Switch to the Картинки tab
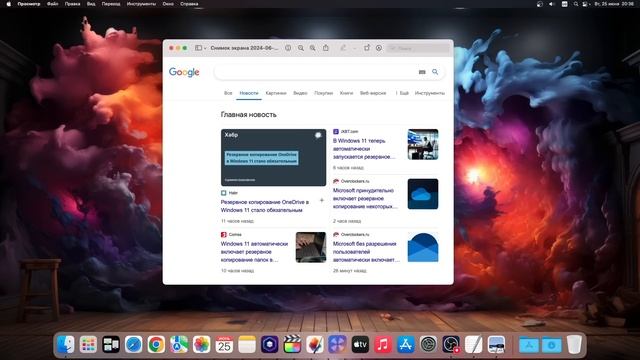Image resolution: width=640 pixels, height=360 pixels. tap(276, 93)
